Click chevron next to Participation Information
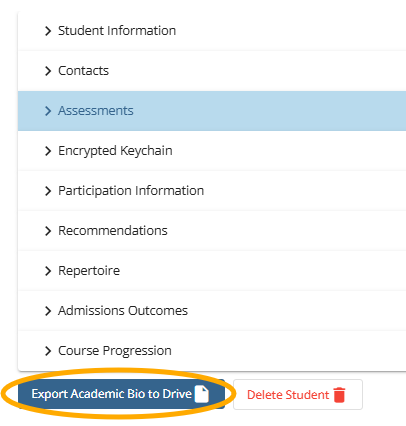 pos(48,191)
